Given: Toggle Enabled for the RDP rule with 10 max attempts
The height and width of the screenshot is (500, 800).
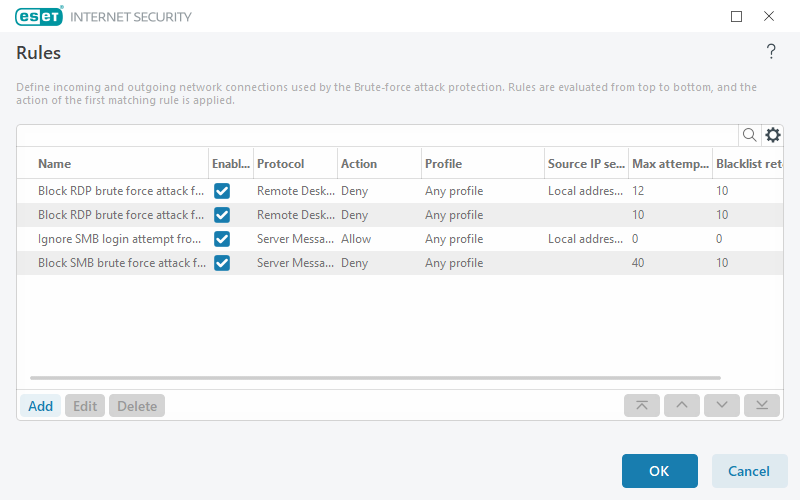Looking at the screenshot, I should 222,215.
